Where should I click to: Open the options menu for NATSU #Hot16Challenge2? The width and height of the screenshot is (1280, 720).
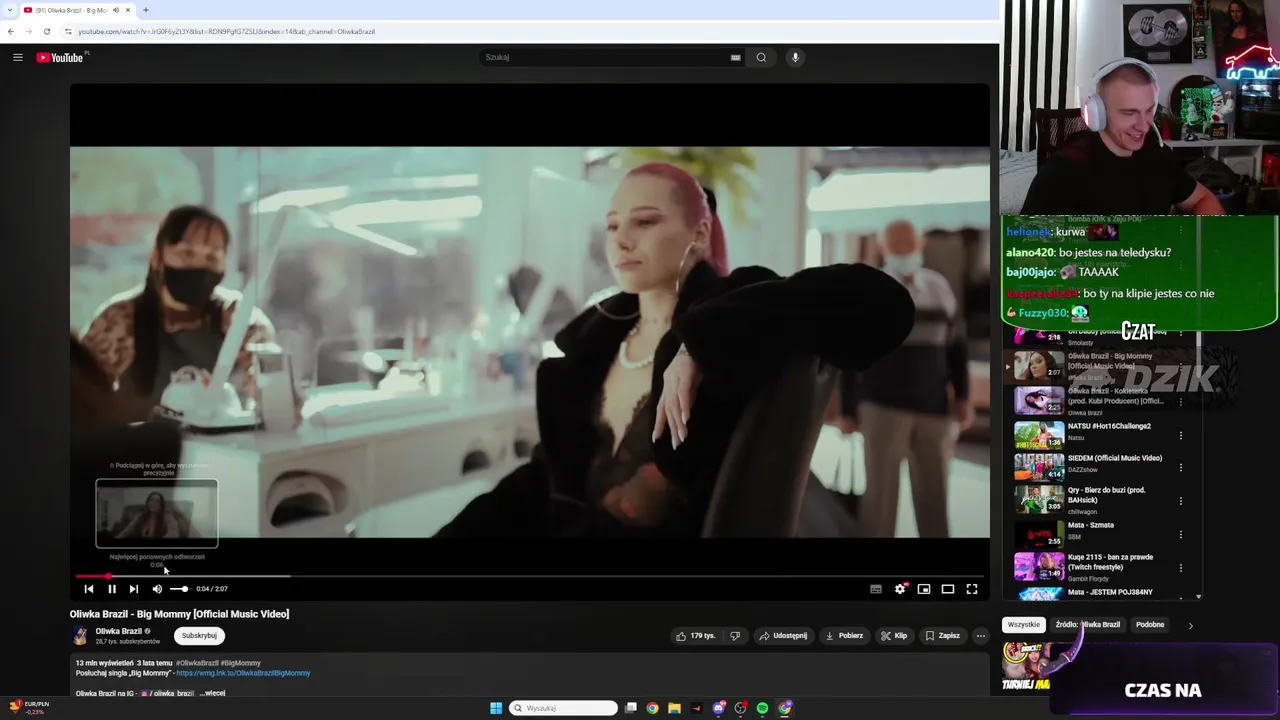[x=1181, y=435]
